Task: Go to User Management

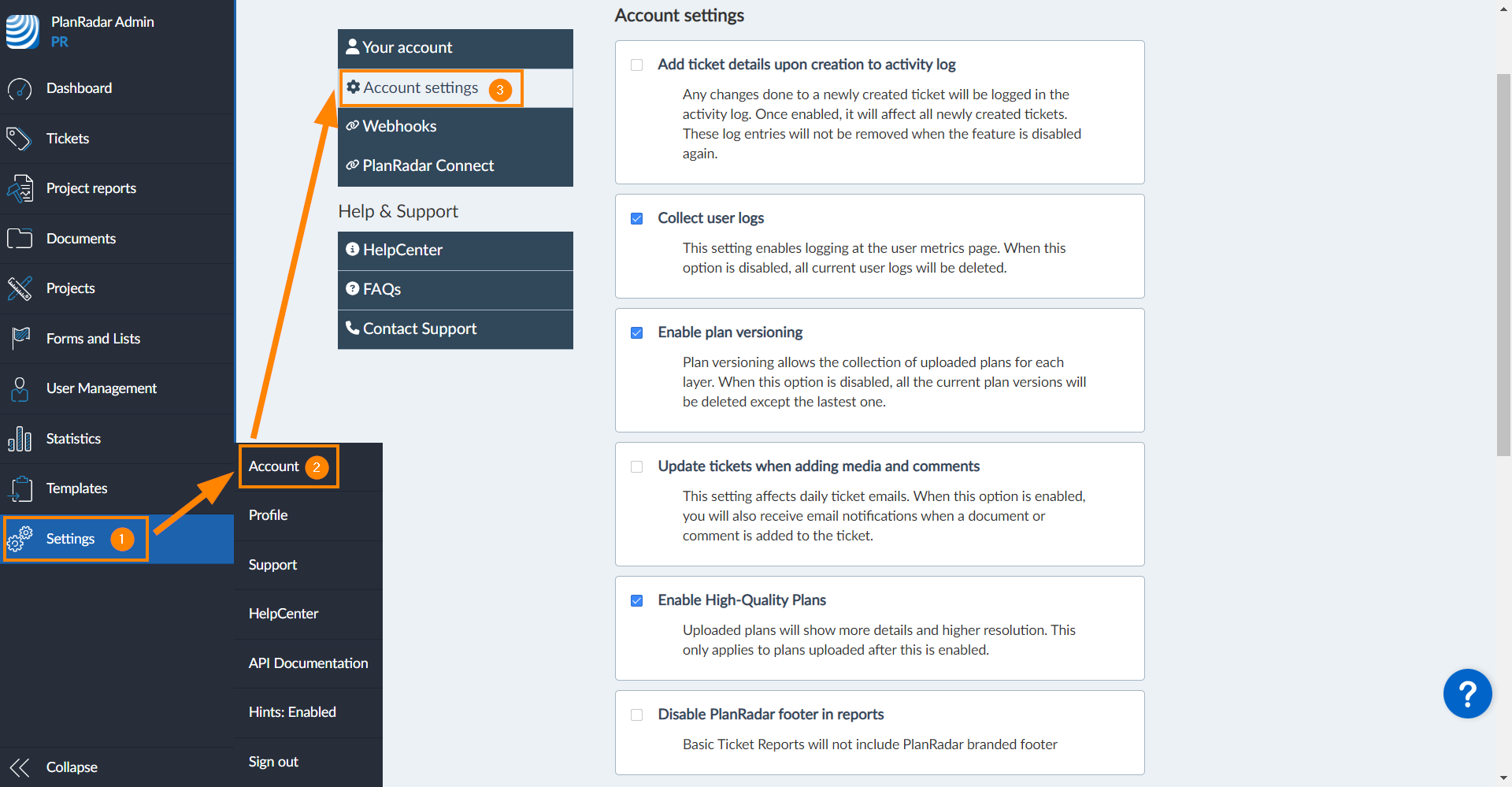Action: [x=117, y=388]
